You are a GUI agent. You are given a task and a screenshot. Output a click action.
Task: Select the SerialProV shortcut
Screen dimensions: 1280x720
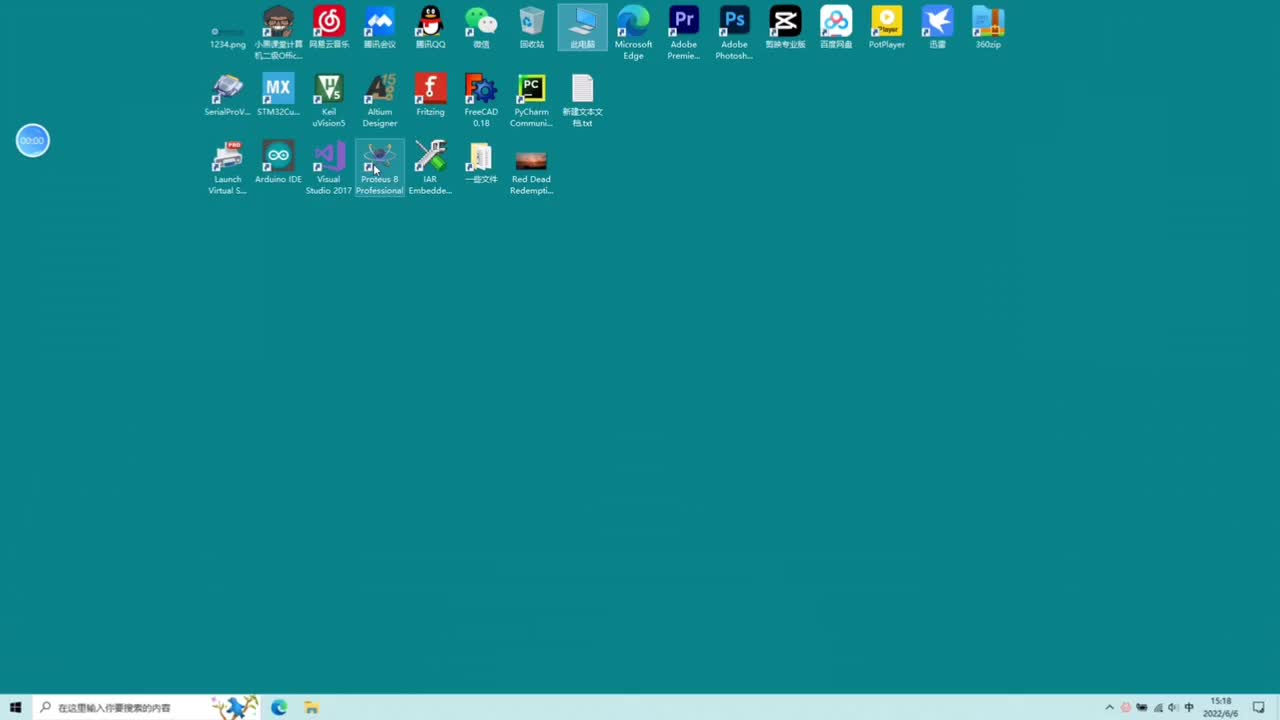coord(227,95)
